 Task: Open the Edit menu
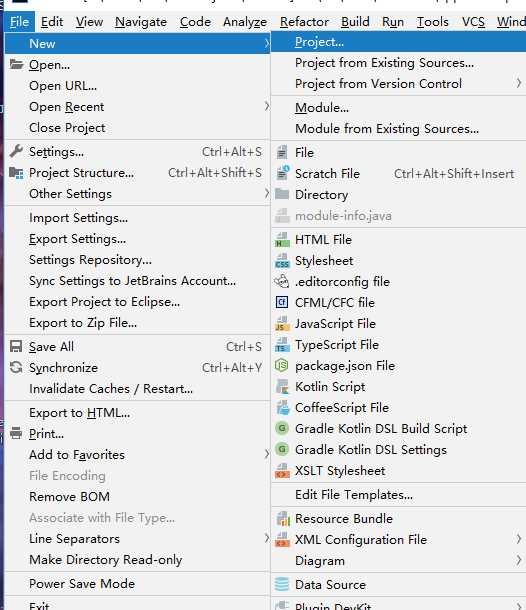52,22
